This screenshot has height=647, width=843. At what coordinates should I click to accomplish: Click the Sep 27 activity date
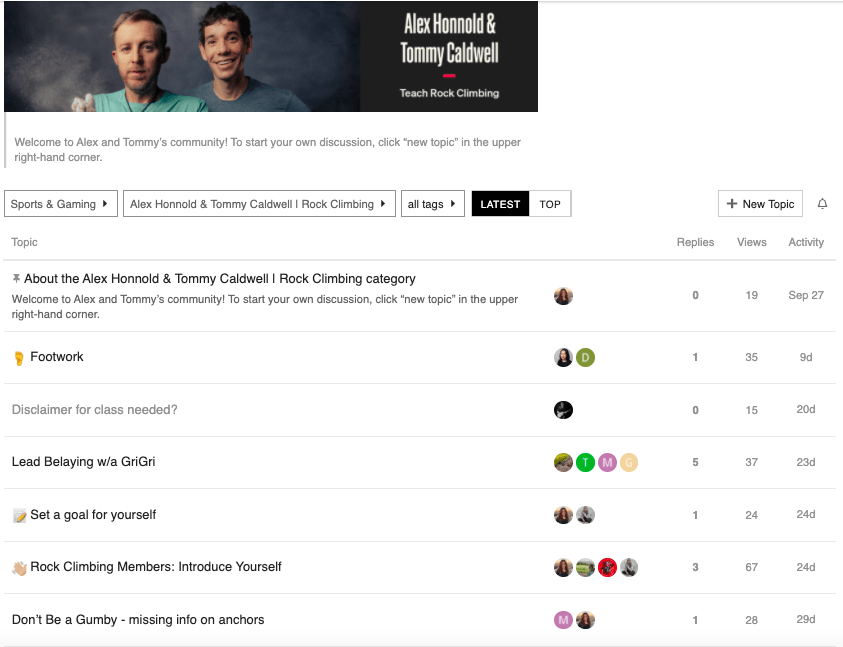pos(806,295)
